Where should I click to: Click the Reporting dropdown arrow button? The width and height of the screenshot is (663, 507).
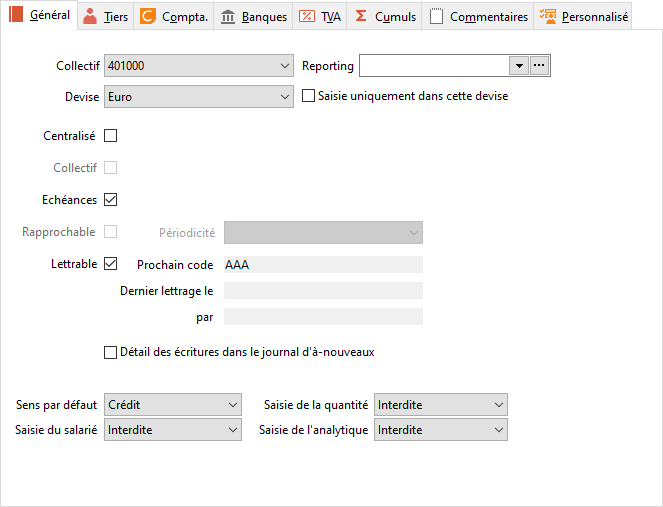coord(519,66)
